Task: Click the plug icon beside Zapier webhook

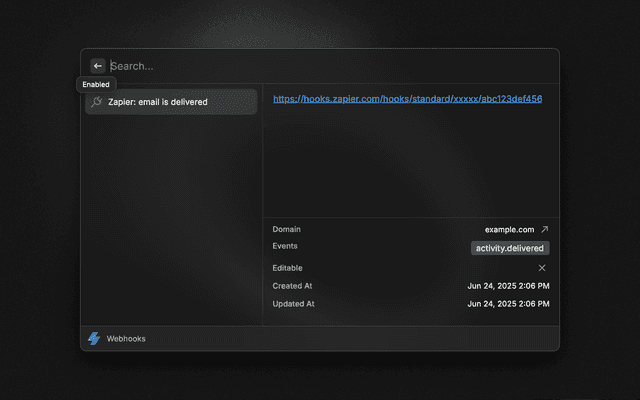Action: [96, 102]
